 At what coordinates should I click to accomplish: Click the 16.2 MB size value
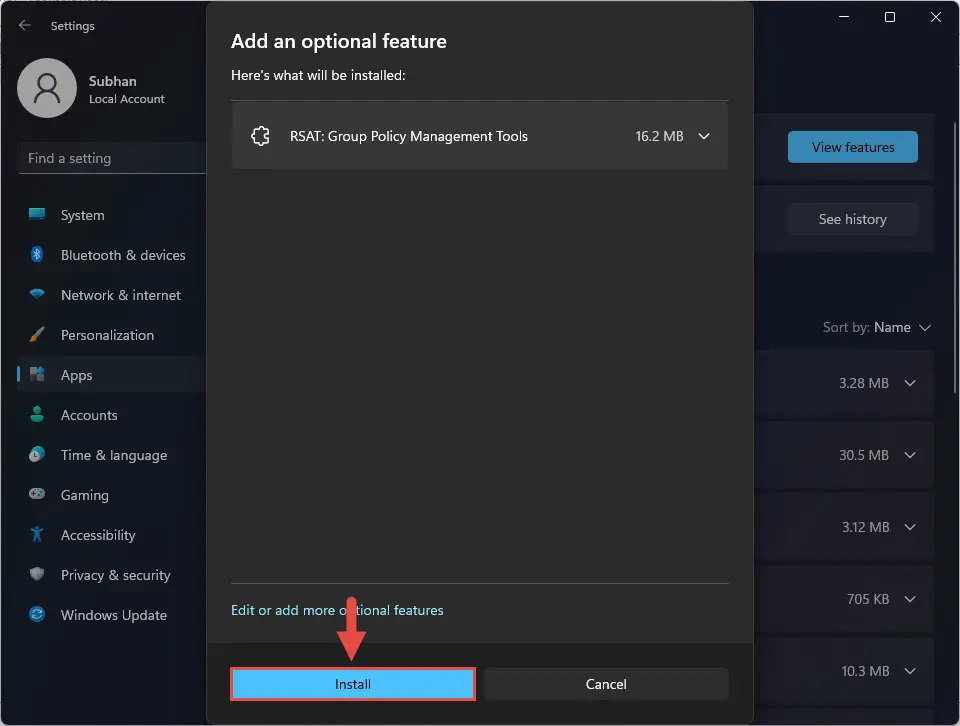pos(659,136)
